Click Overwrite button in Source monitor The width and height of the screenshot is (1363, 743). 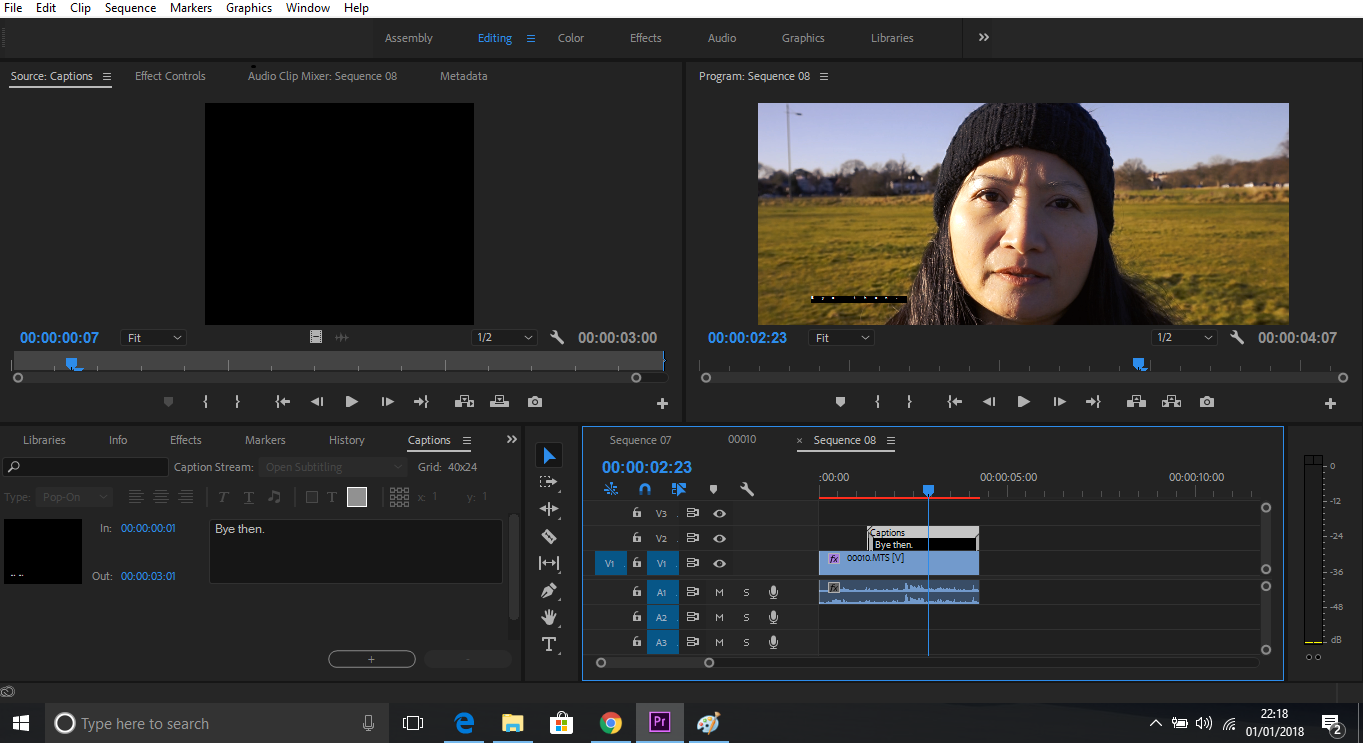point(499,402)
